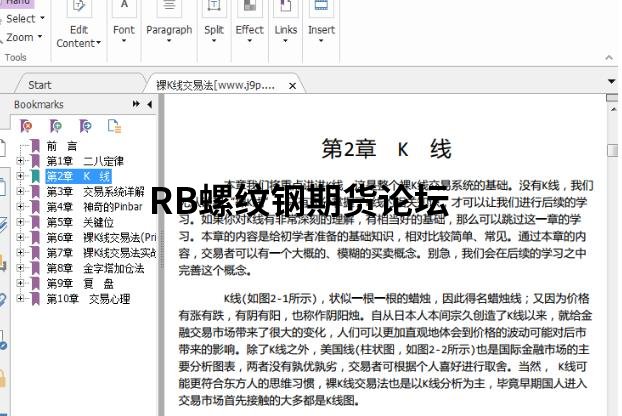Click the delete bookmark icon
This screenshot has width=622, height=416.
[x=26, y=126]
